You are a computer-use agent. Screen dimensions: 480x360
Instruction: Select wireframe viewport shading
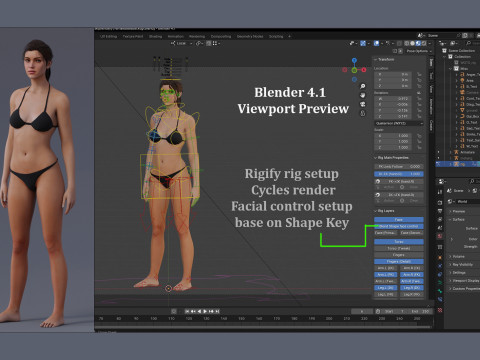click(407, 43)
